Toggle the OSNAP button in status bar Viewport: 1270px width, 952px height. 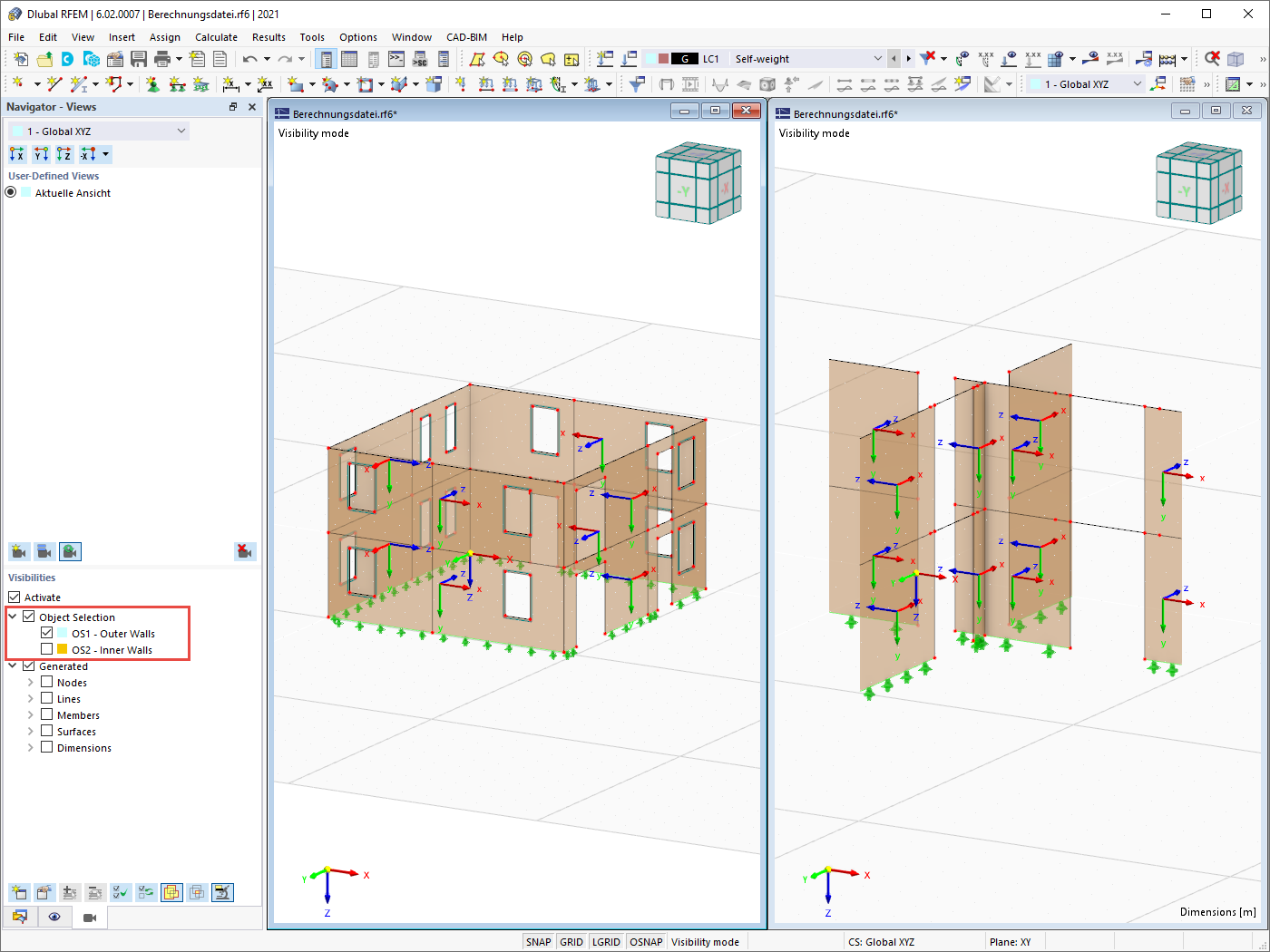click(x=646, y=942)
